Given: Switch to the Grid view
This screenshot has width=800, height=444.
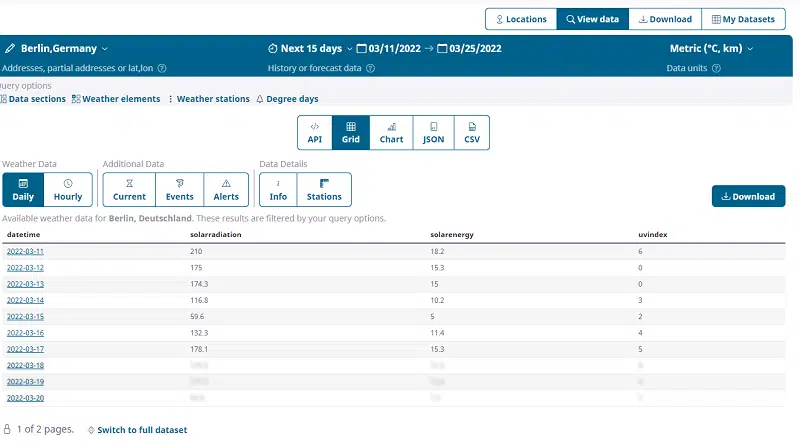Looking at the screenshot, I should pos(351,132).
